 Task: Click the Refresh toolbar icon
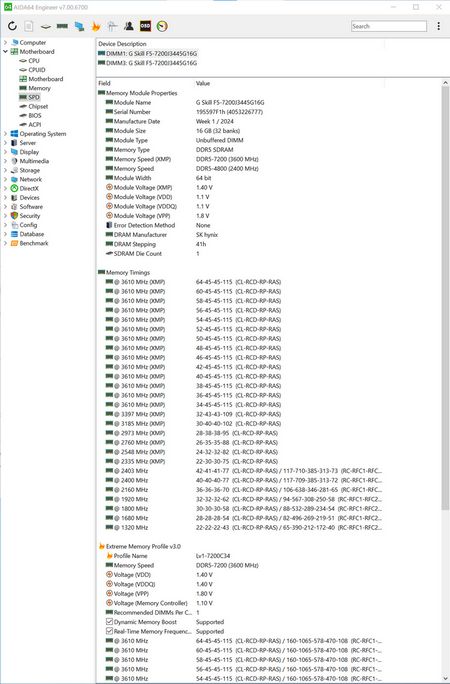(x=12, y=26)
